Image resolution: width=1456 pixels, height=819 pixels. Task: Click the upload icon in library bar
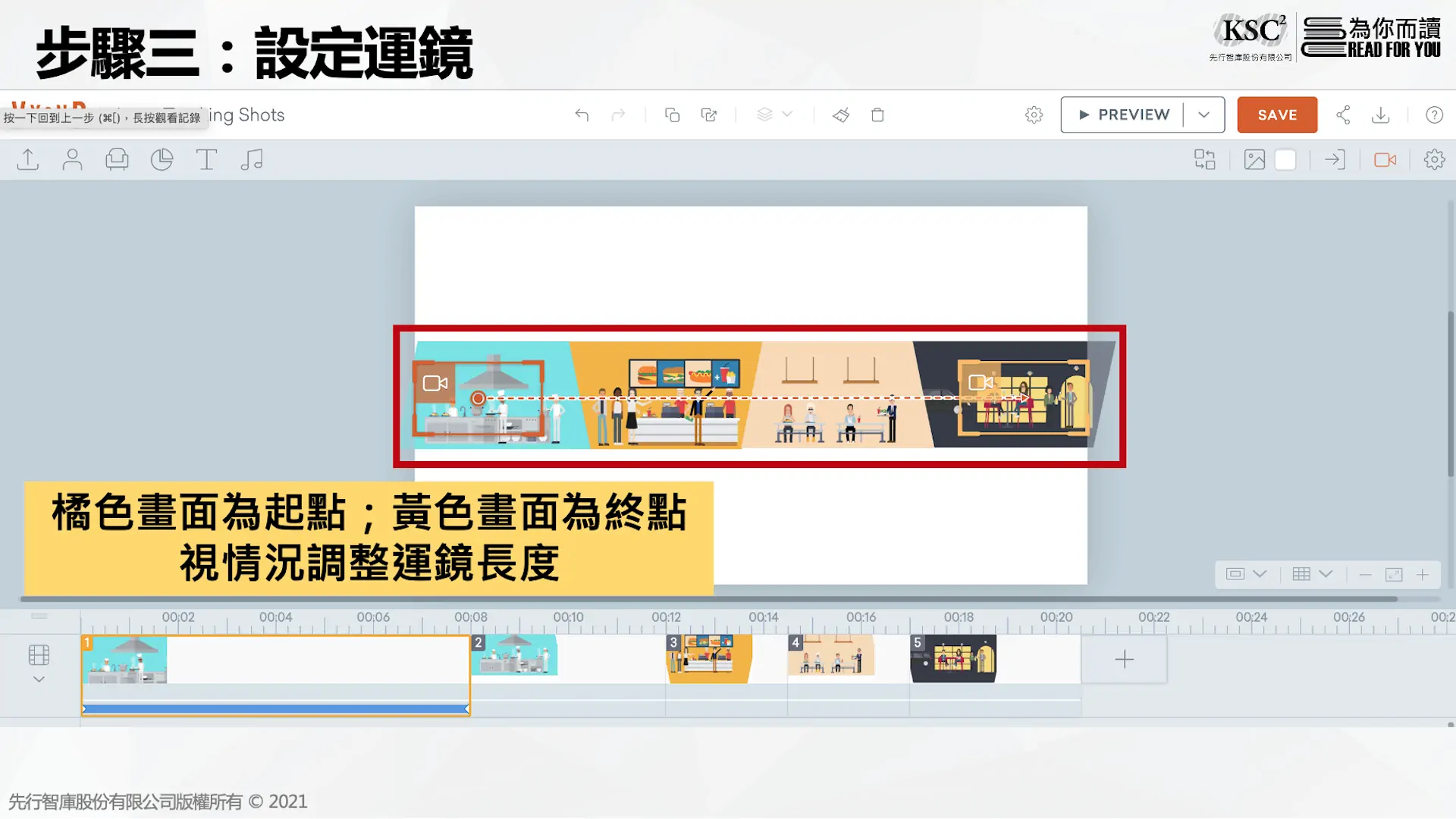(28, 159)
